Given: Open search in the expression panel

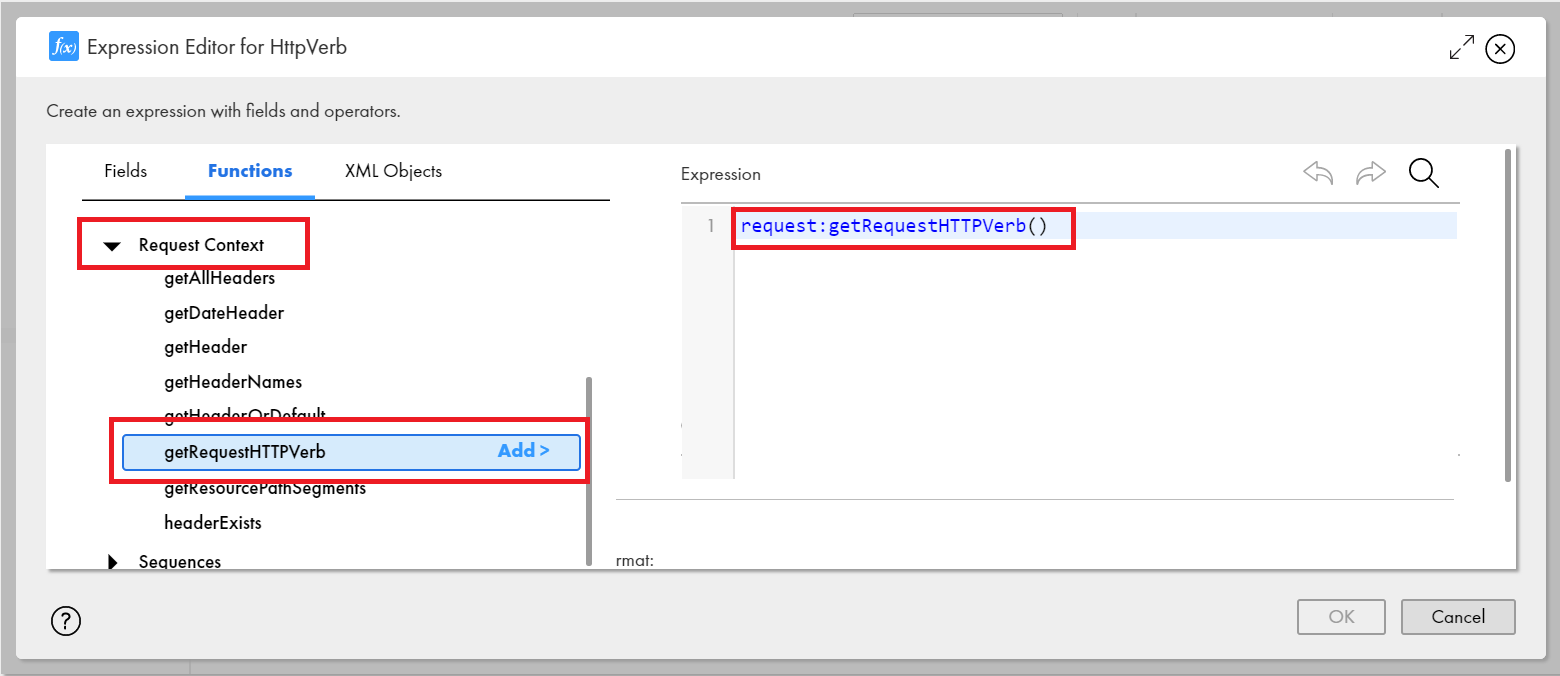Looking at the screenshot, I should point(1423,173).
